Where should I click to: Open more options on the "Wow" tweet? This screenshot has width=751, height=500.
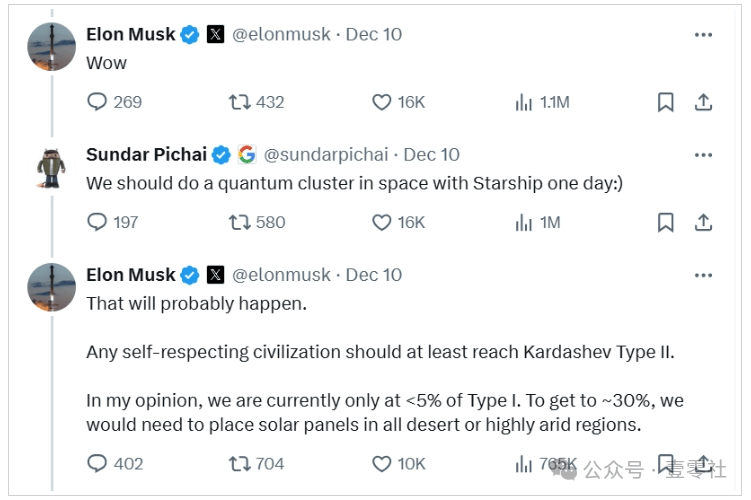point(703,34)
